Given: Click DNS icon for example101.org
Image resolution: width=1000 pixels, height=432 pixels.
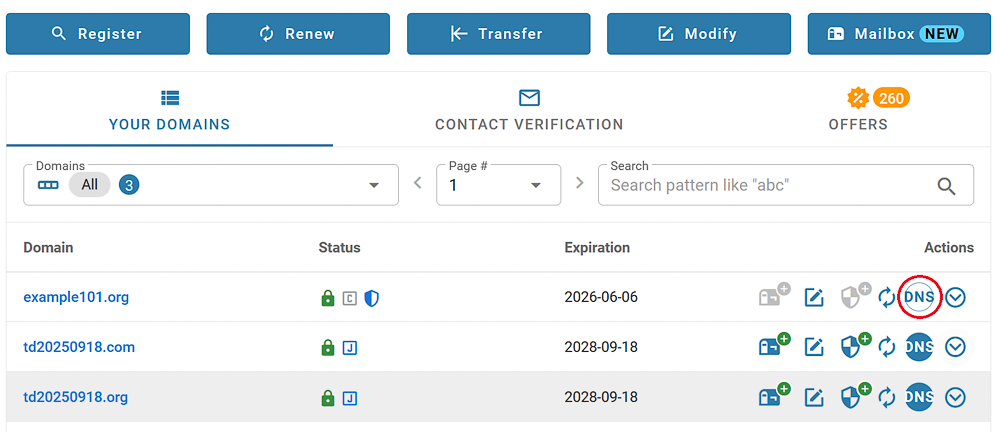Looking at the screenshot, I should (x=919, y=297).
